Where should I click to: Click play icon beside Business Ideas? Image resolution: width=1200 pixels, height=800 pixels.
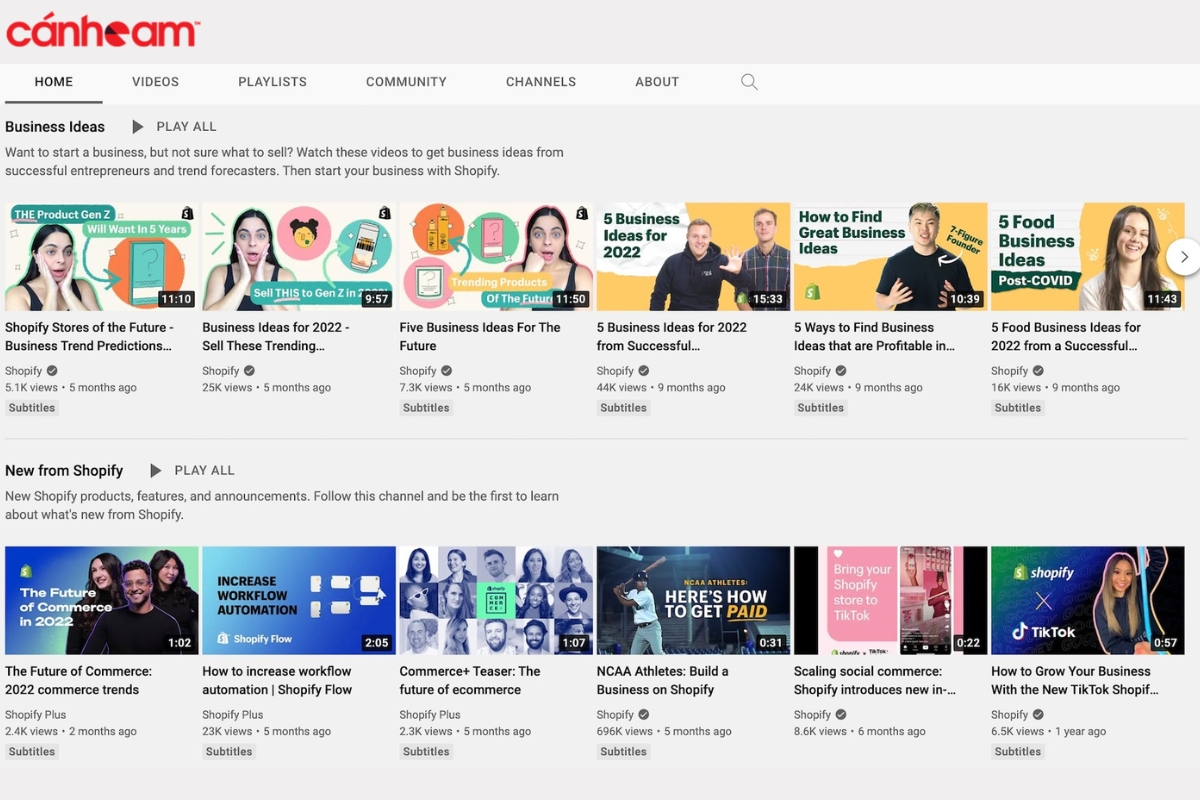click(138, 127)
